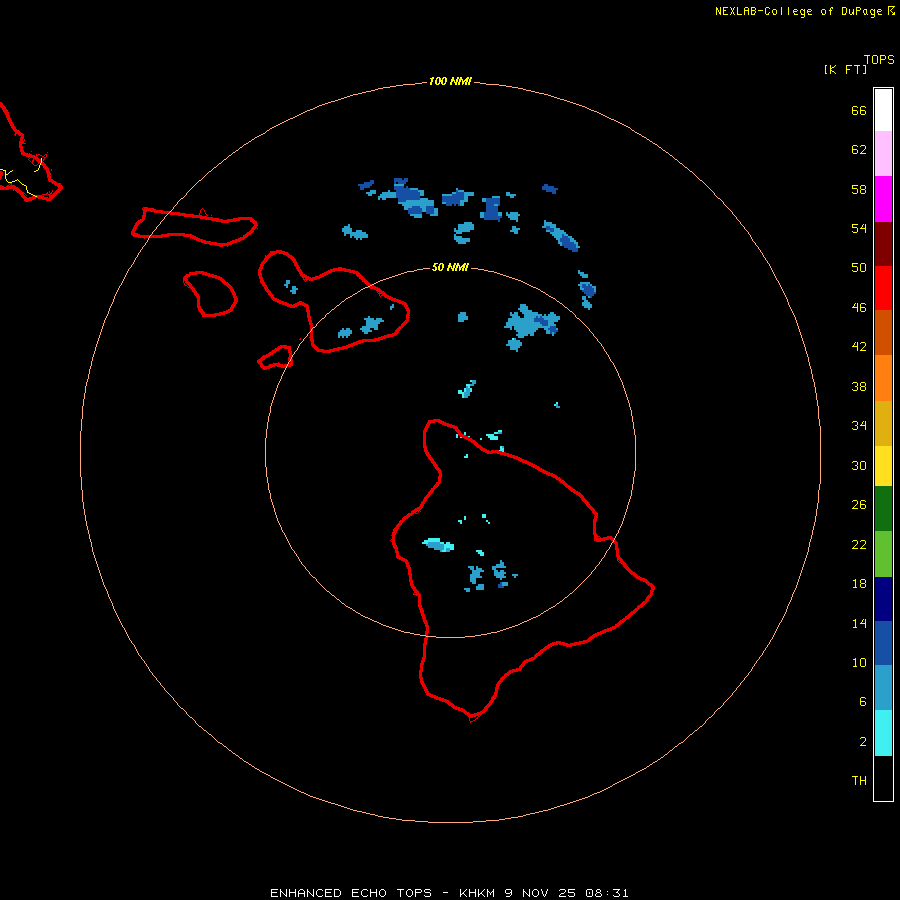The image size is (900, 900).
Task: Click the 18 legend value
Action: click(x=859, y=584)
